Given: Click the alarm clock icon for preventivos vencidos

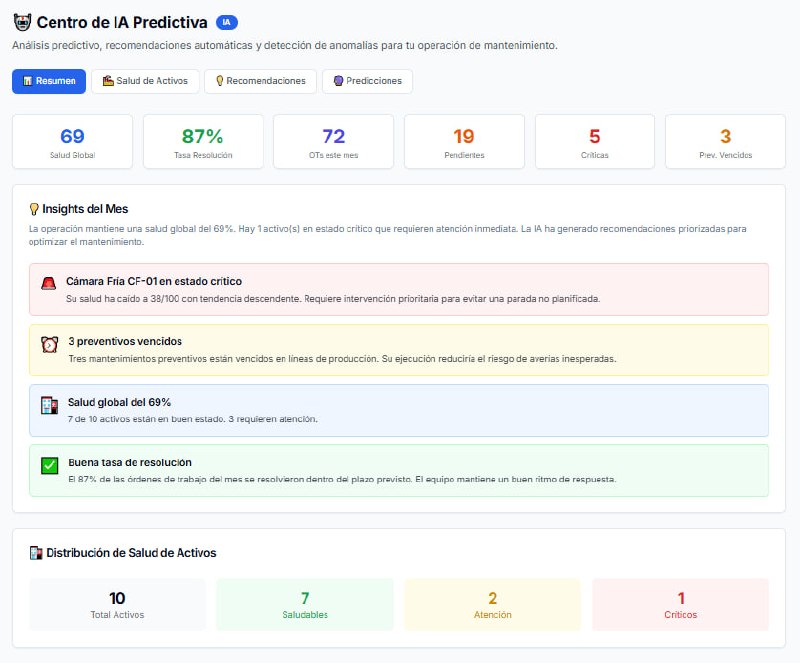Looking at the screenshot, I should [49, 344].
